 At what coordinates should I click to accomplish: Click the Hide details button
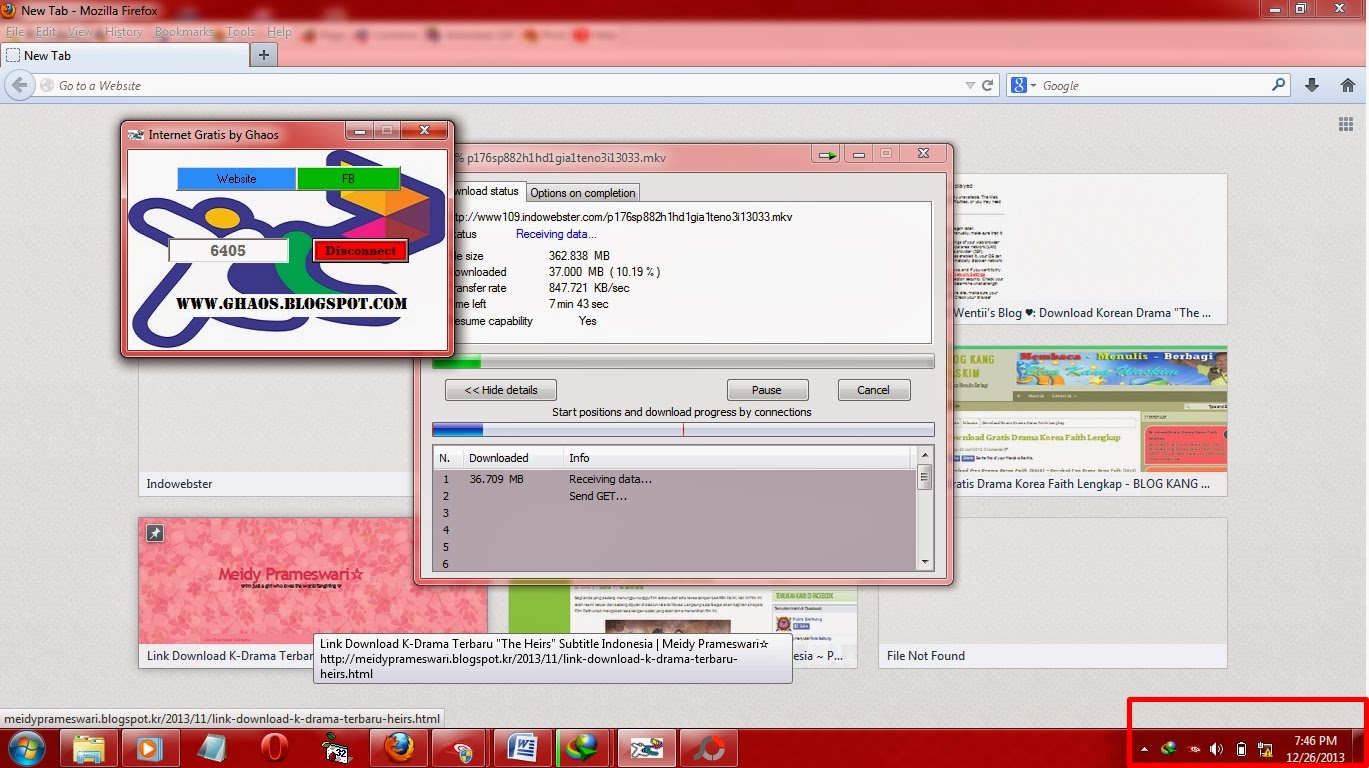pos(501,390)
